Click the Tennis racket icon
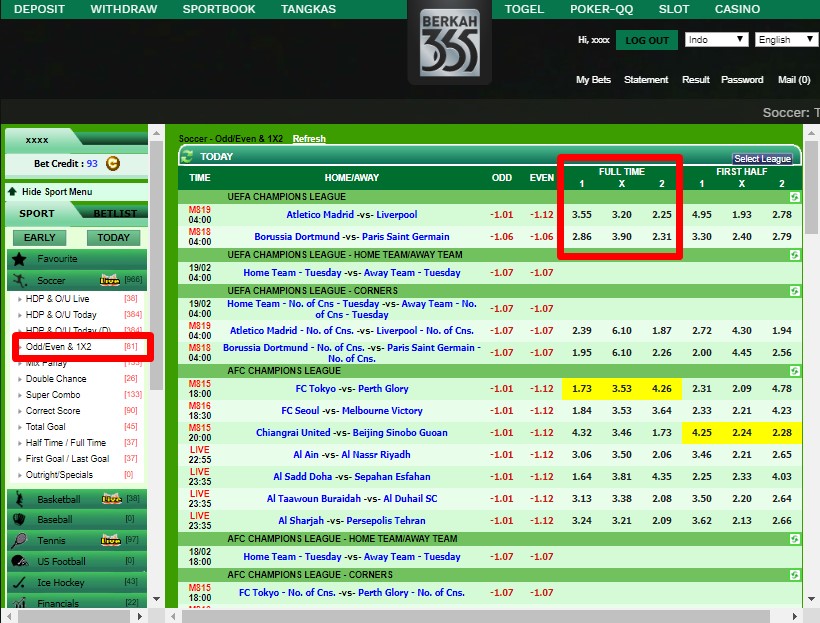The width and height of the screenshot is (820, 623). [20, 541]
